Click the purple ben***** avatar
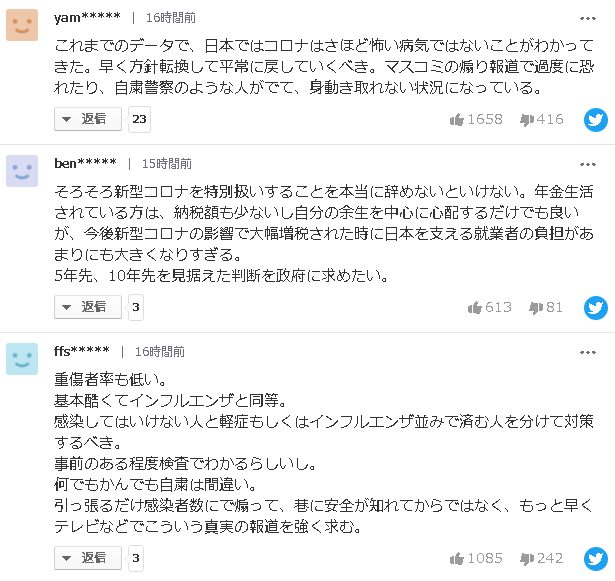This screenshot has height=581, width=615. pyautogui.click(x=22, y=170)
